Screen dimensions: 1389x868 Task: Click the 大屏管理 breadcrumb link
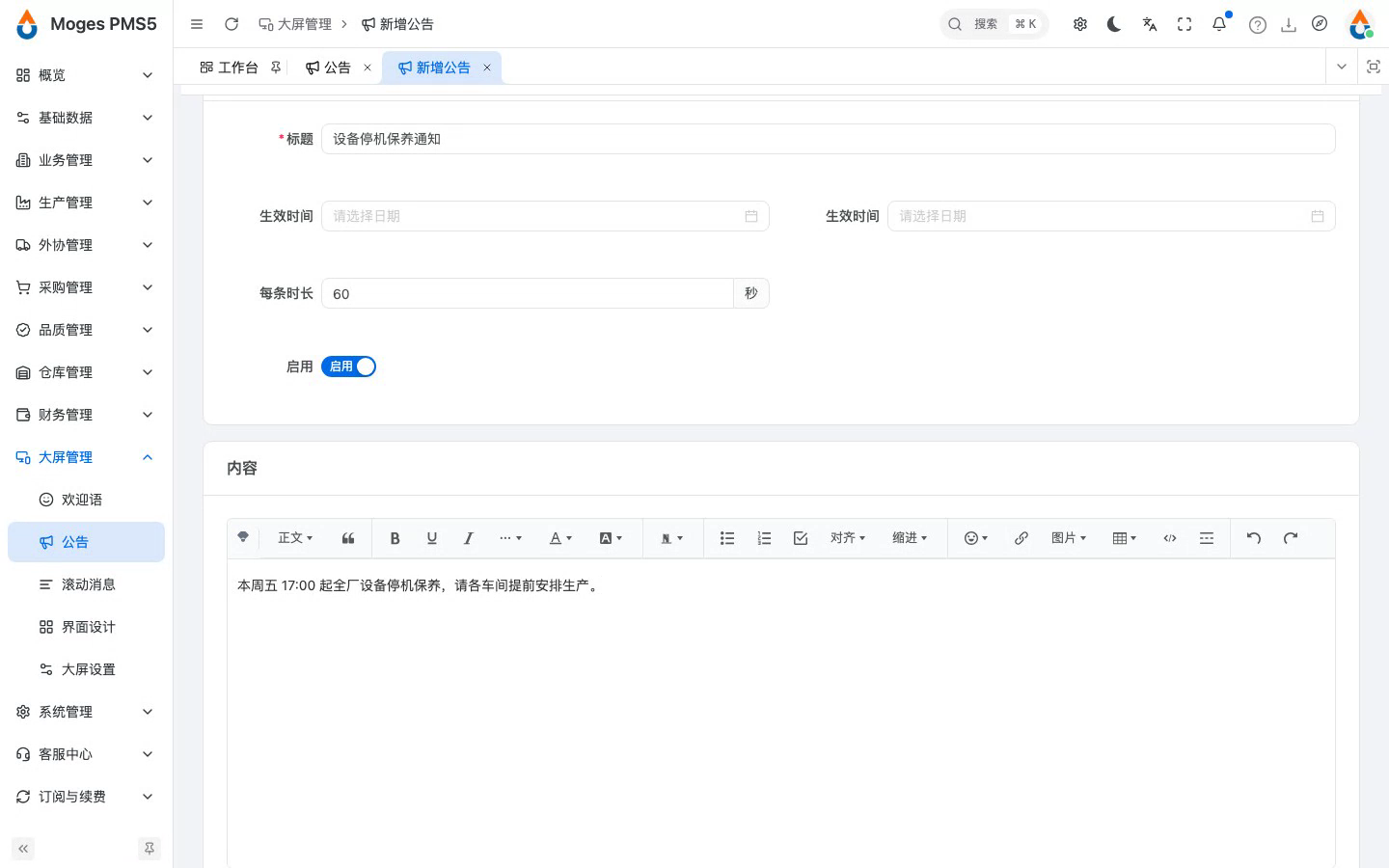(x=295, y=24)
